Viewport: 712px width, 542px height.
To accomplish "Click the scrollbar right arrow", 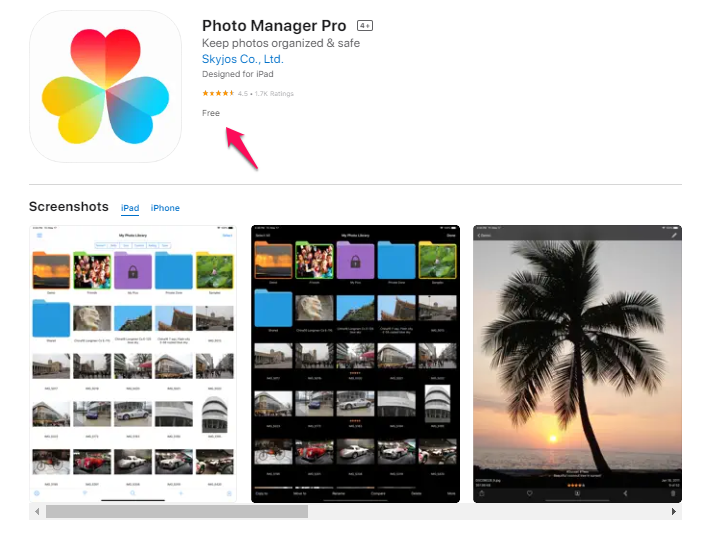I will pos(674,512).
